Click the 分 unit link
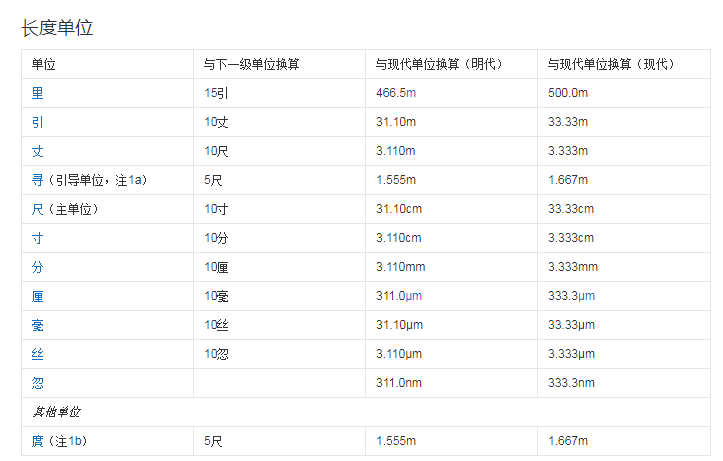Screen dimensions: 723x461 coord(38,267)
